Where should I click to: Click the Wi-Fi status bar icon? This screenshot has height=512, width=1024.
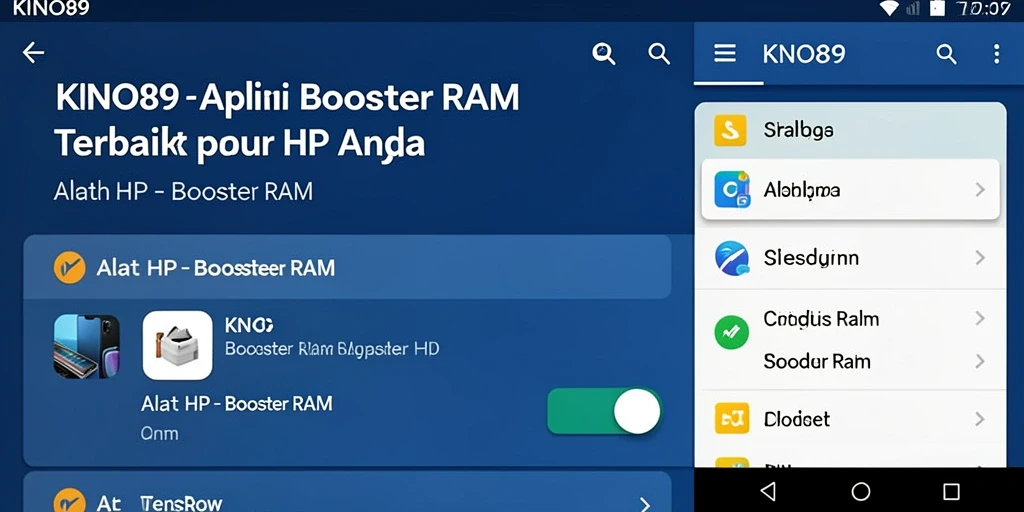coord(889,8)
